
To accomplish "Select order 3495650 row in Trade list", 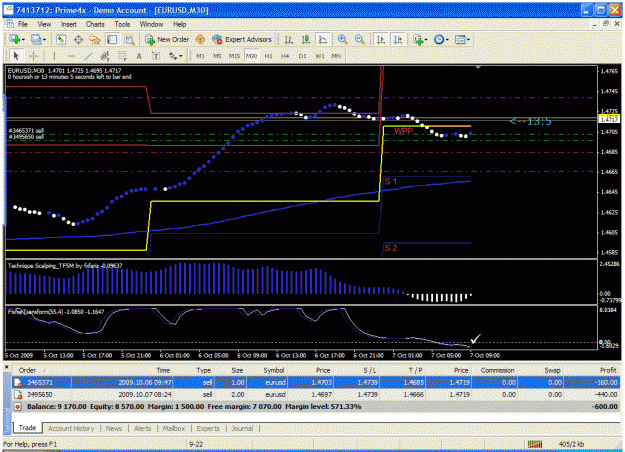I will 316,395.
